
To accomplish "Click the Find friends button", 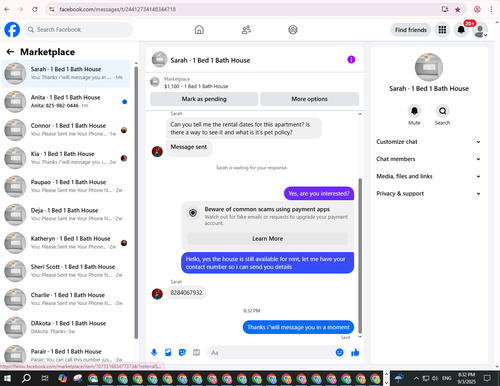I will [x=411, y=30].
